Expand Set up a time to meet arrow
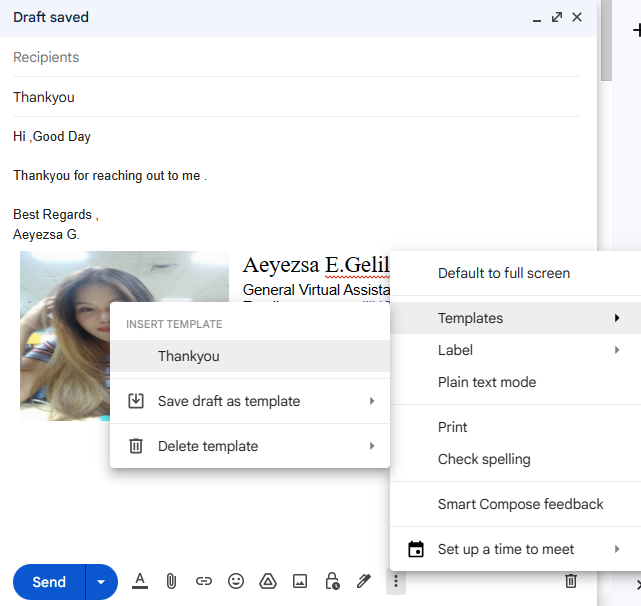 tap(617, 549)
